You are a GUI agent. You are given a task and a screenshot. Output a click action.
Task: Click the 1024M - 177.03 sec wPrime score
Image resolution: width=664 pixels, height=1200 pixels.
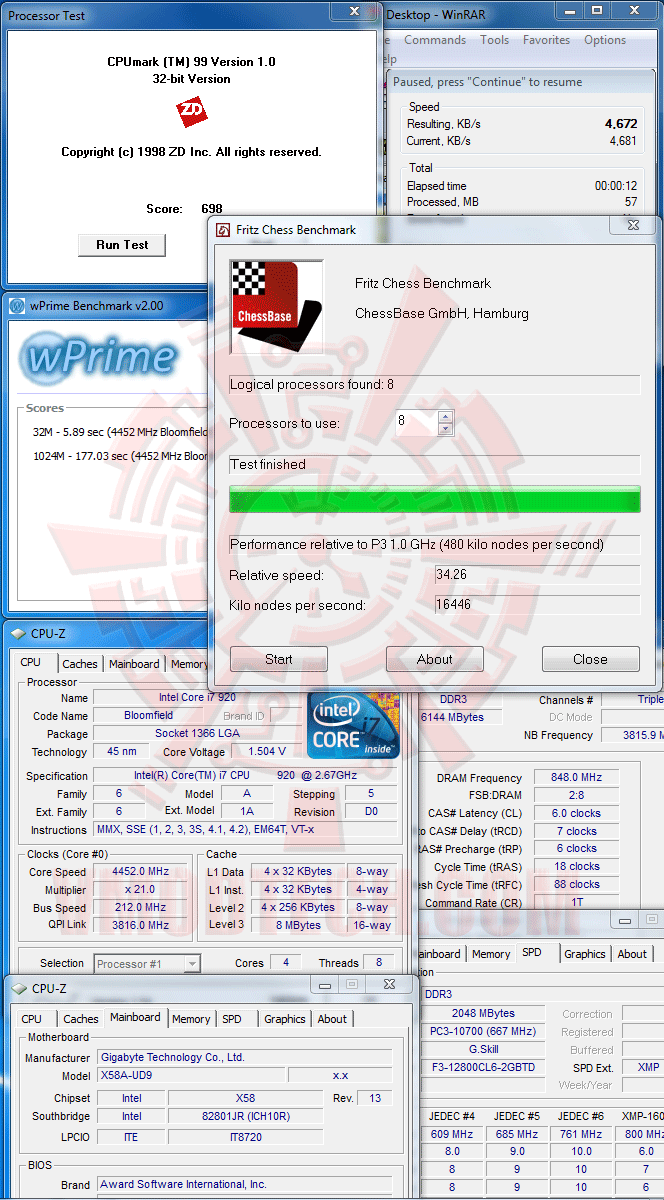click(120, 456)
